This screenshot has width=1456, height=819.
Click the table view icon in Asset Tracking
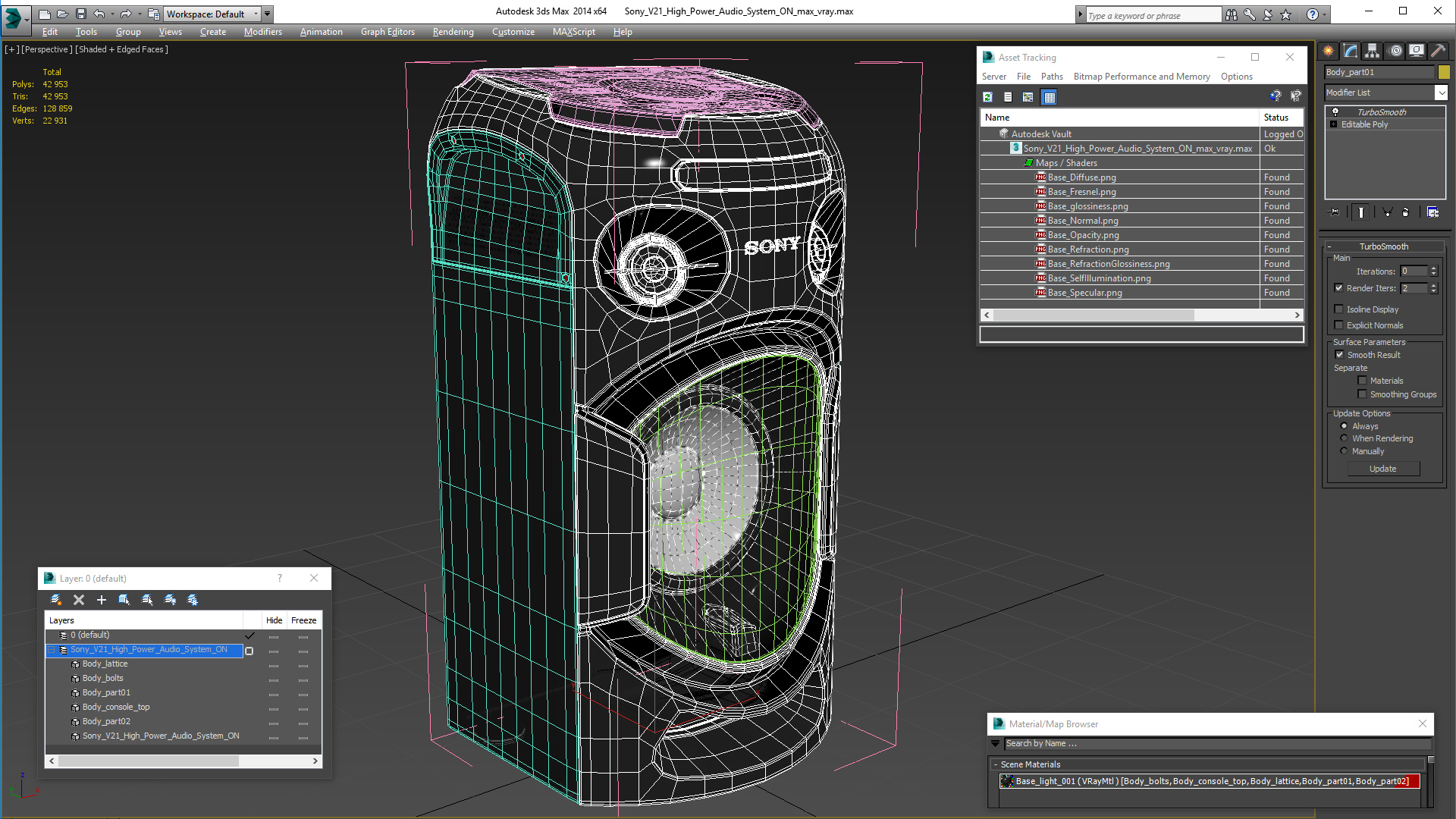1050,97
